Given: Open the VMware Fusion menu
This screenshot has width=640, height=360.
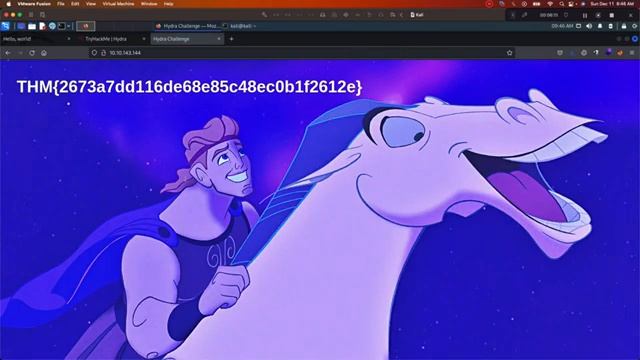Looking at the screenshot, I should (x=34, y=4).
